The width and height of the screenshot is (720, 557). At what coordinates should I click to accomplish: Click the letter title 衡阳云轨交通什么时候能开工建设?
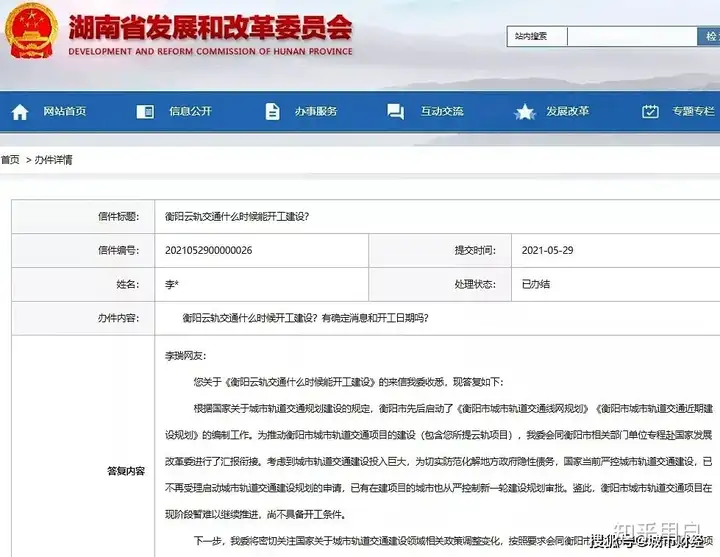coord(237,216)
